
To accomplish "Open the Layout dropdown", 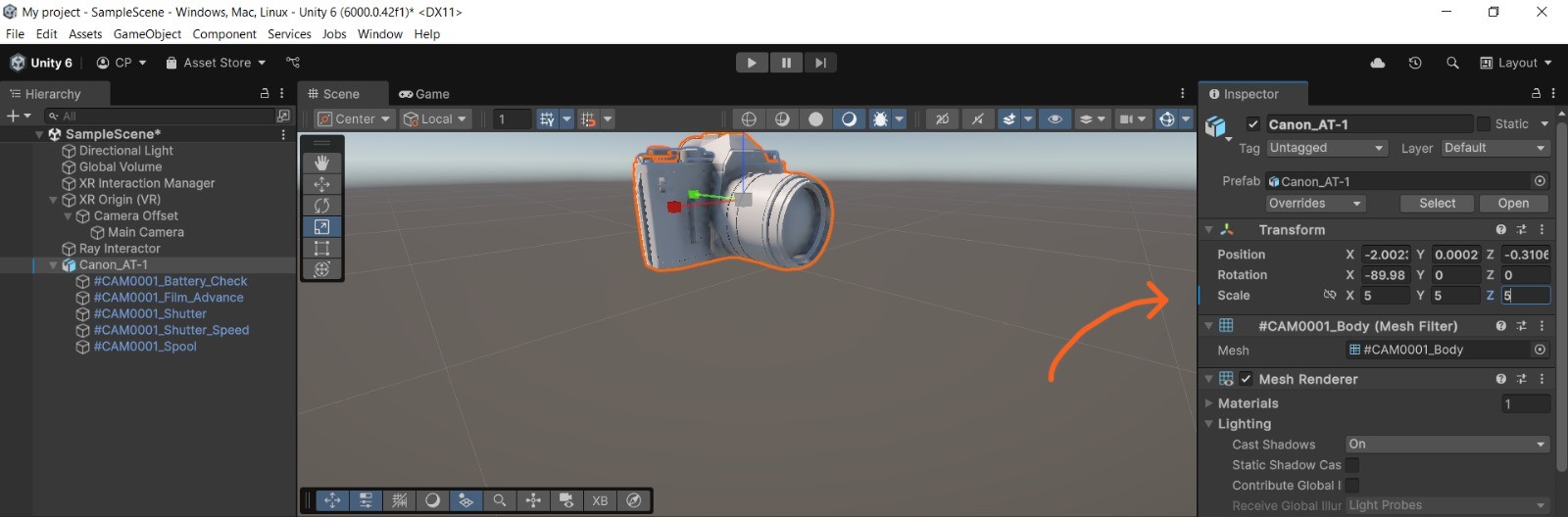I will (x=1516, y=63).
